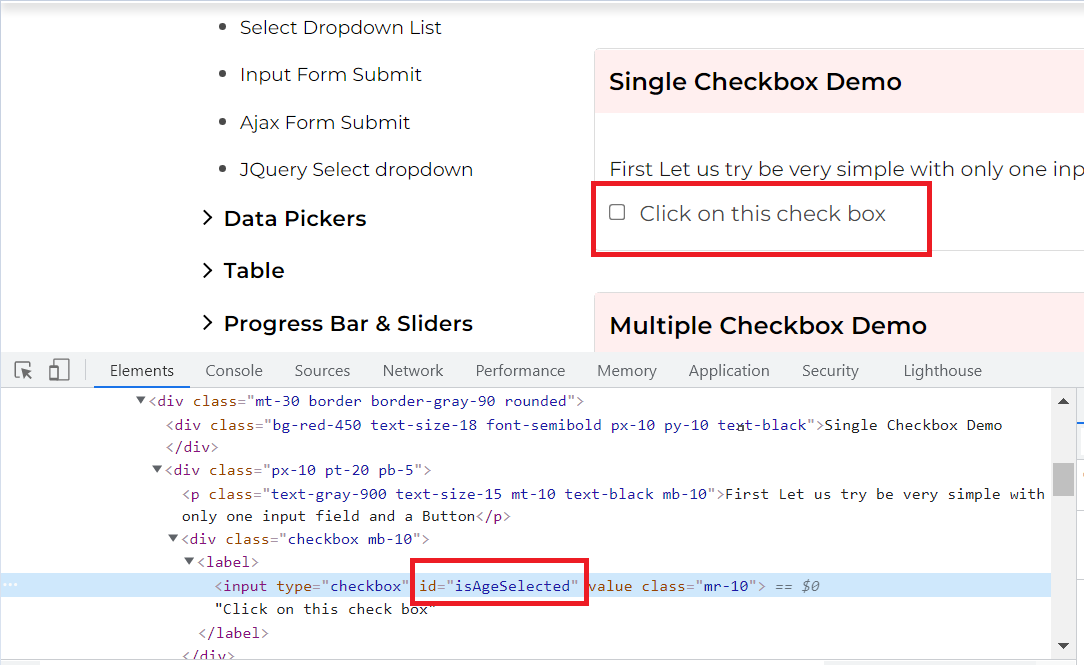Toggle the device emulation toolbar
The height and width of the screenshot is (665, 1084).
tap(58, 370)
